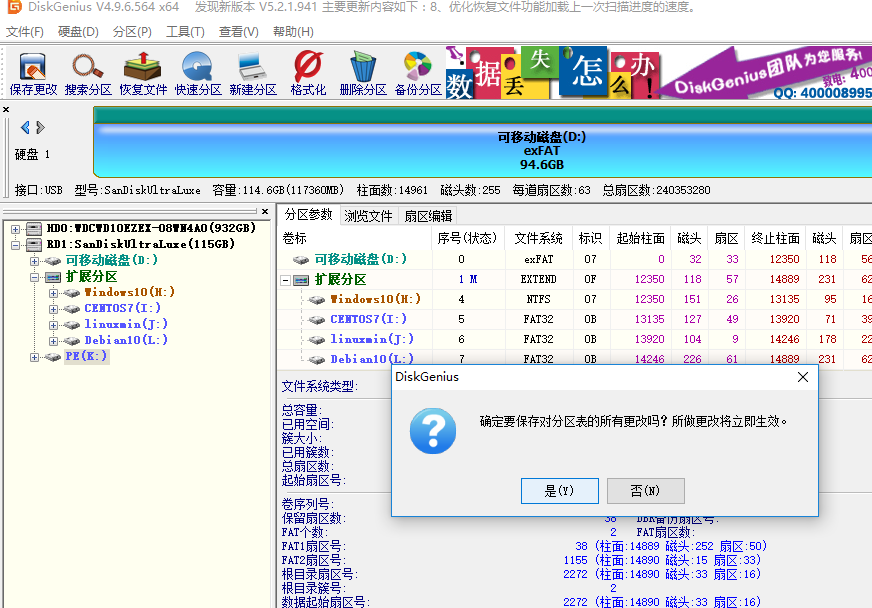Expand linuxmin(J:) tree node

pyautogui.click(x=53, y=325)
